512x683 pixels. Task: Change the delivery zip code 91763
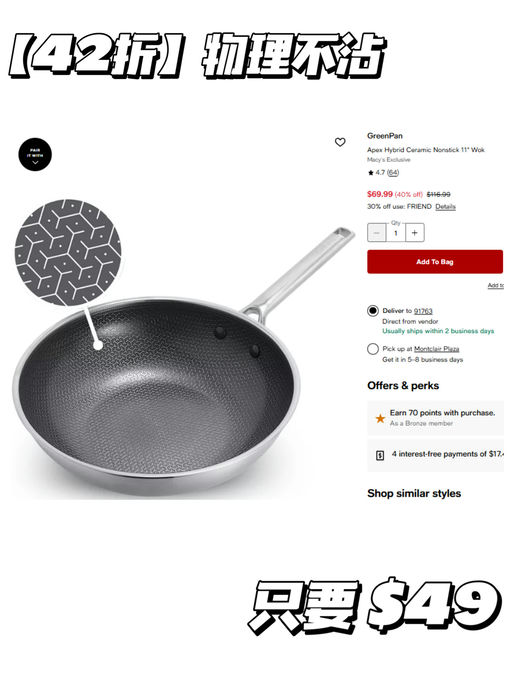pos(423,311)
